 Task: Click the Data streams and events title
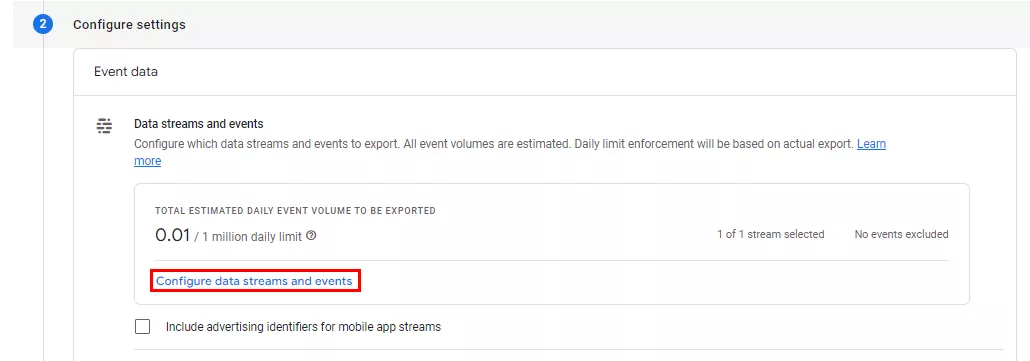click(198, 123)
